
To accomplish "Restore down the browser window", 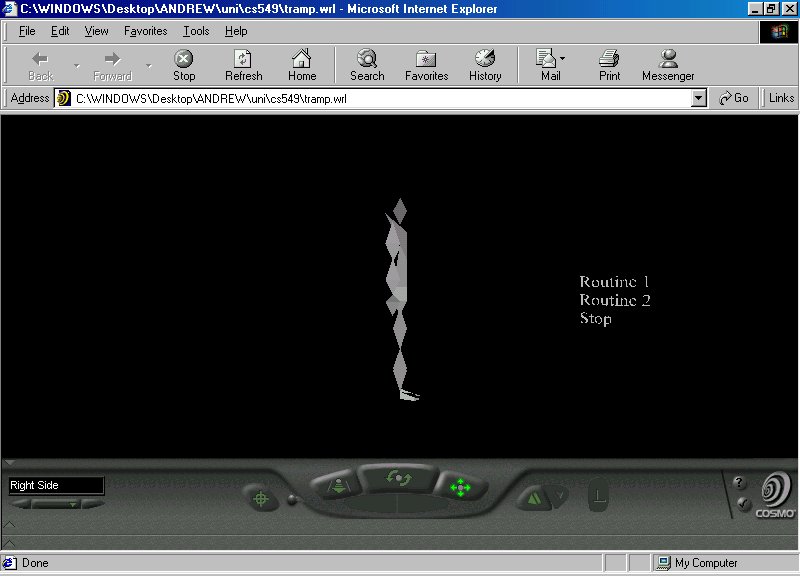I will pos(771,9).
